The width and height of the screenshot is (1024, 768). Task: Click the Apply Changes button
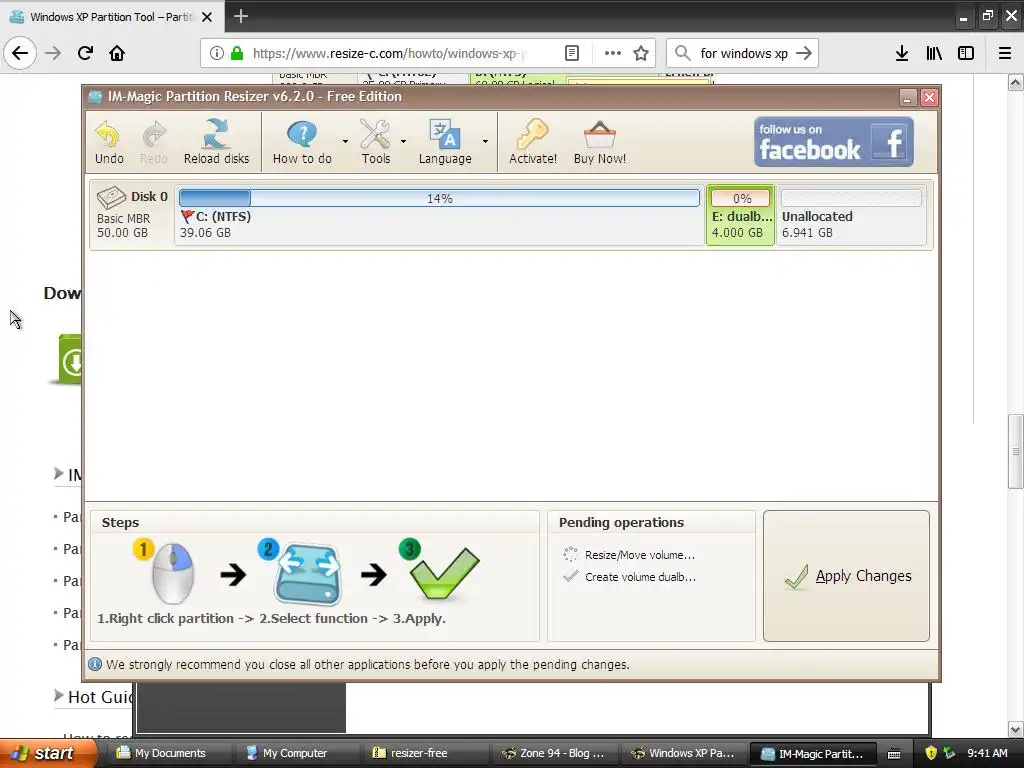[x=846, y=576]
